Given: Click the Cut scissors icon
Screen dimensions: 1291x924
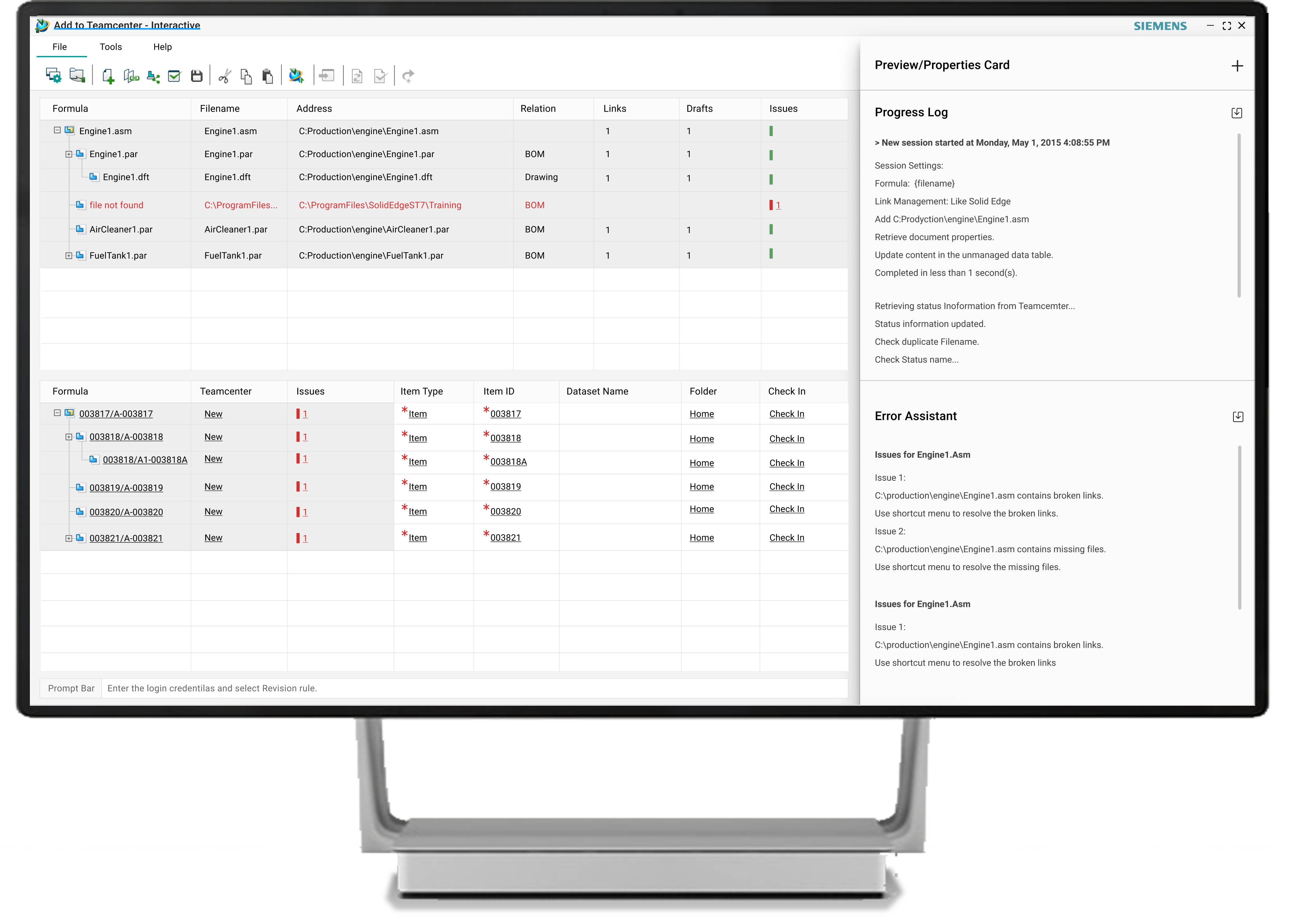Looking at the screenshot, I should pos(225,76).
